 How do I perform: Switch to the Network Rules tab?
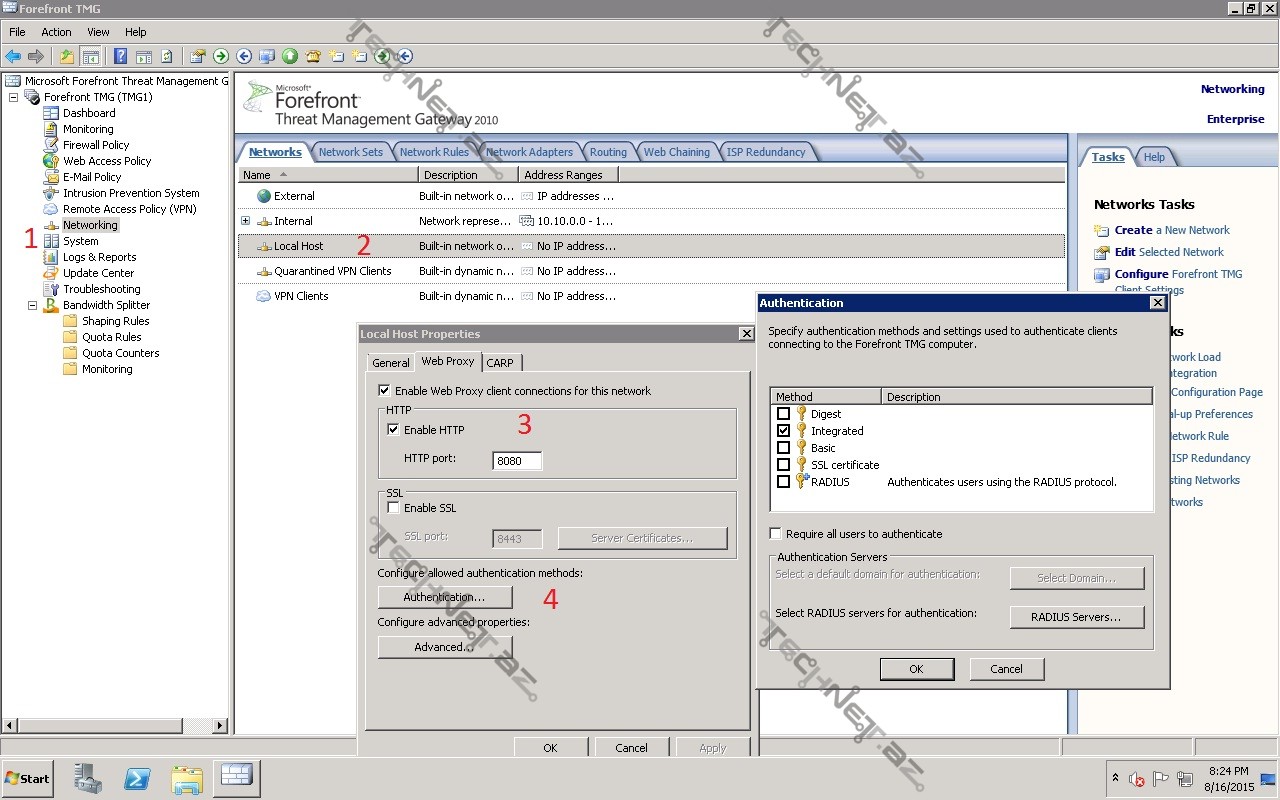(434, 152)
